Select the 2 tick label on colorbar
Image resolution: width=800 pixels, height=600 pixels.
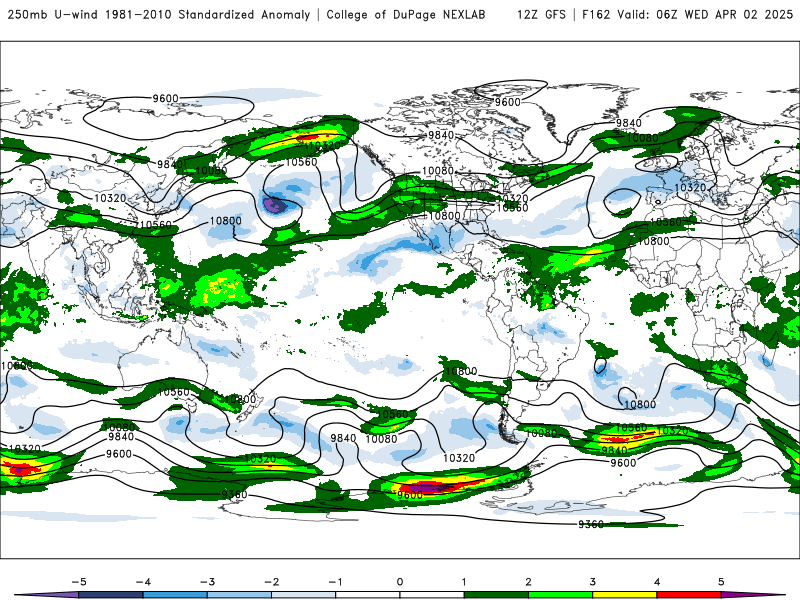pyautogui.click(x=528, y=582)
